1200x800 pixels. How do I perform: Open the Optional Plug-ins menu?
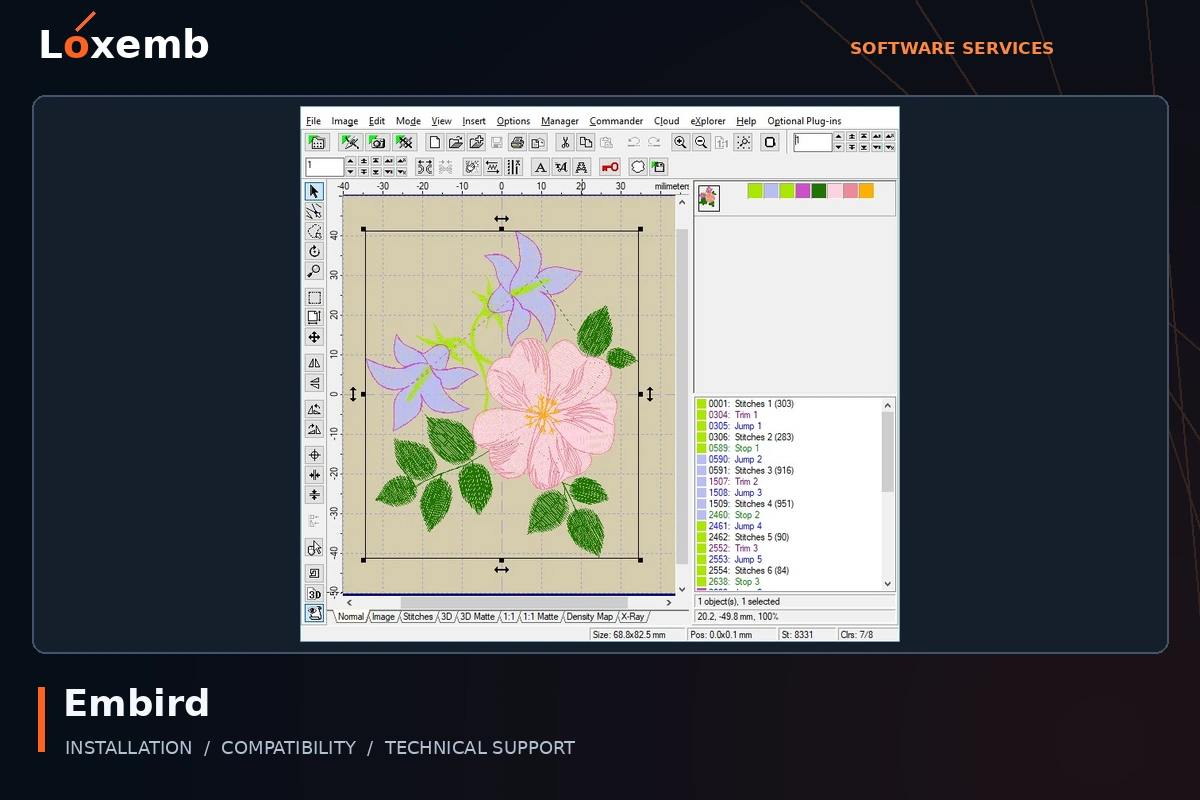(804, 121)
